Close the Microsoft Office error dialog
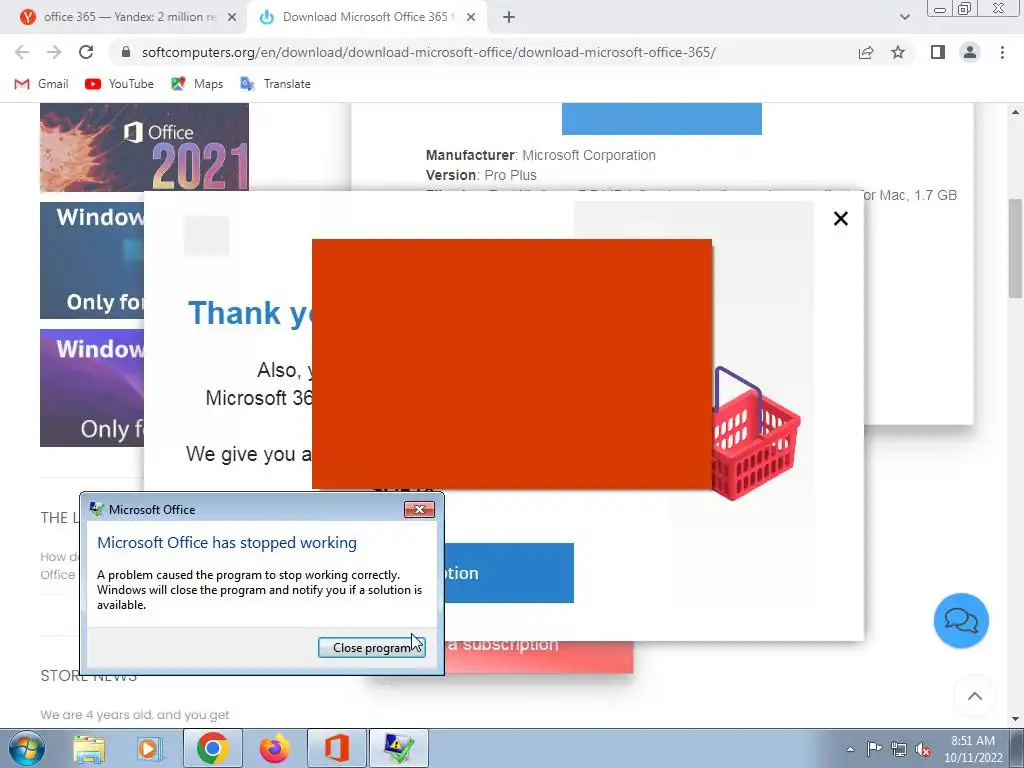Image resolution: width=1024 pixels, height=768 pixels. [419, 509]
